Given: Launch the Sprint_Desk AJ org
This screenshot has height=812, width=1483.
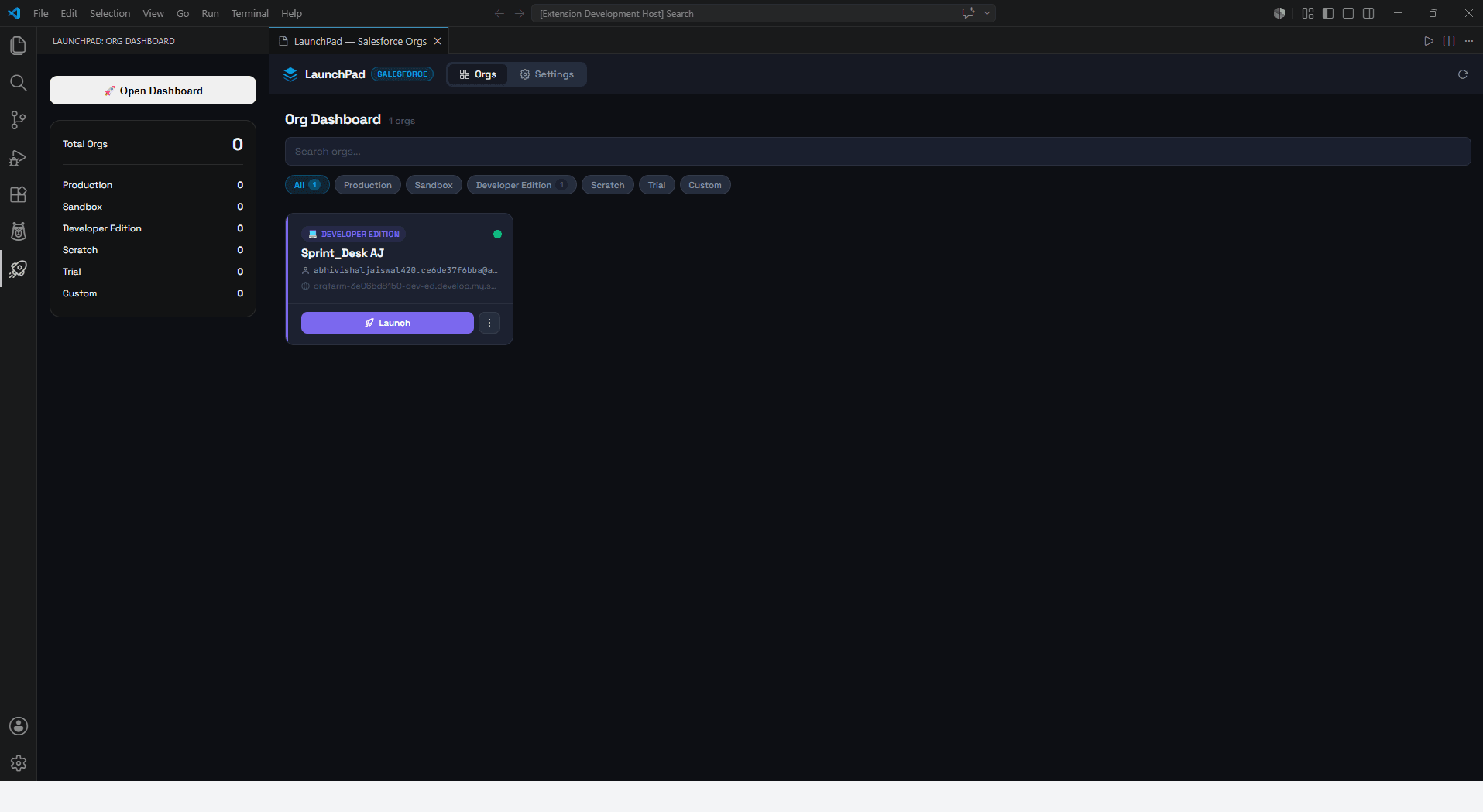Looking at the screenshot, I should click(x=387, y=323).
